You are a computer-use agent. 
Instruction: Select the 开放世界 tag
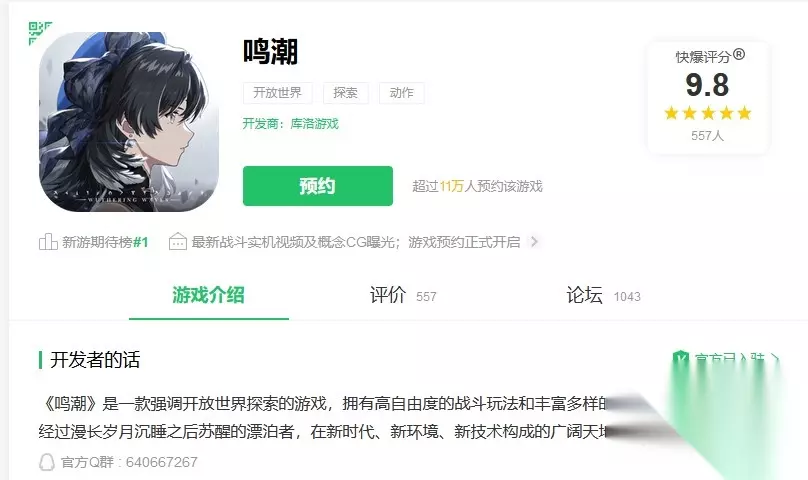point(277,93)
